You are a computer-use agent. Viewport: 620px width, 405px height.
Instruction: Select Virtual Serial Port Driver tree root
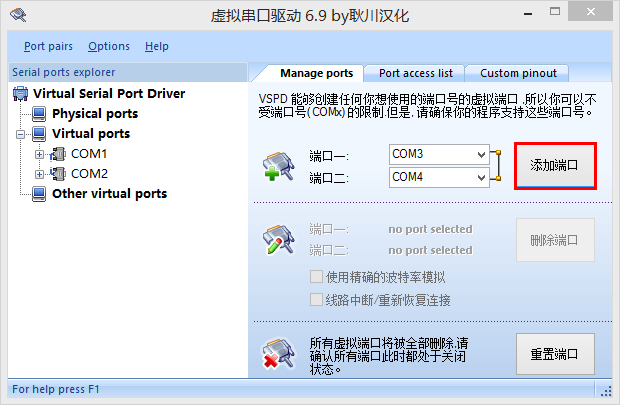[109, 94]
